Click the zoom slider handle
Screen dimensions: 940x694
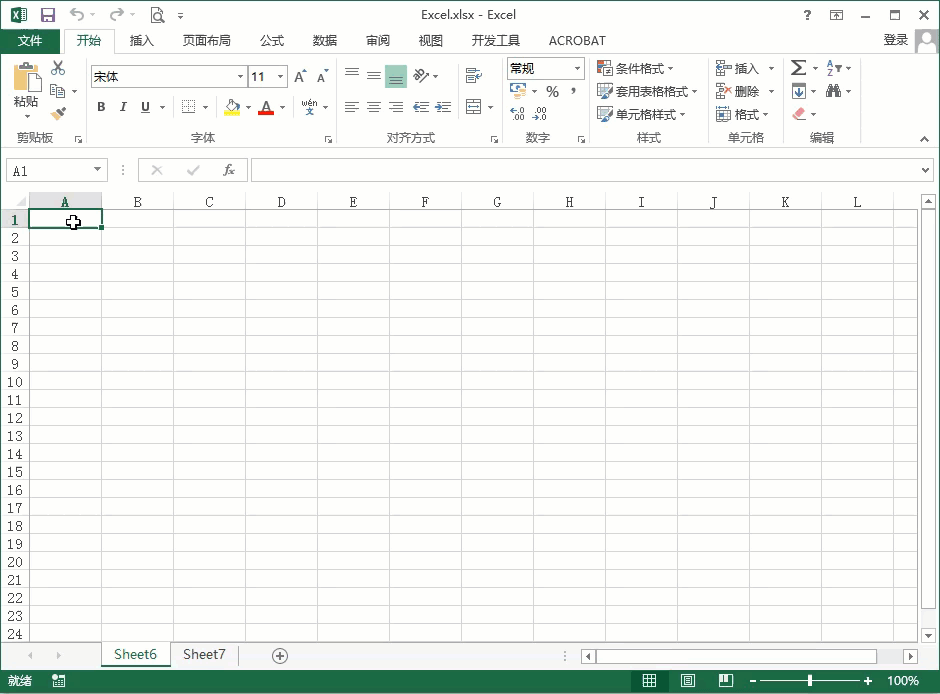(809, 680)
